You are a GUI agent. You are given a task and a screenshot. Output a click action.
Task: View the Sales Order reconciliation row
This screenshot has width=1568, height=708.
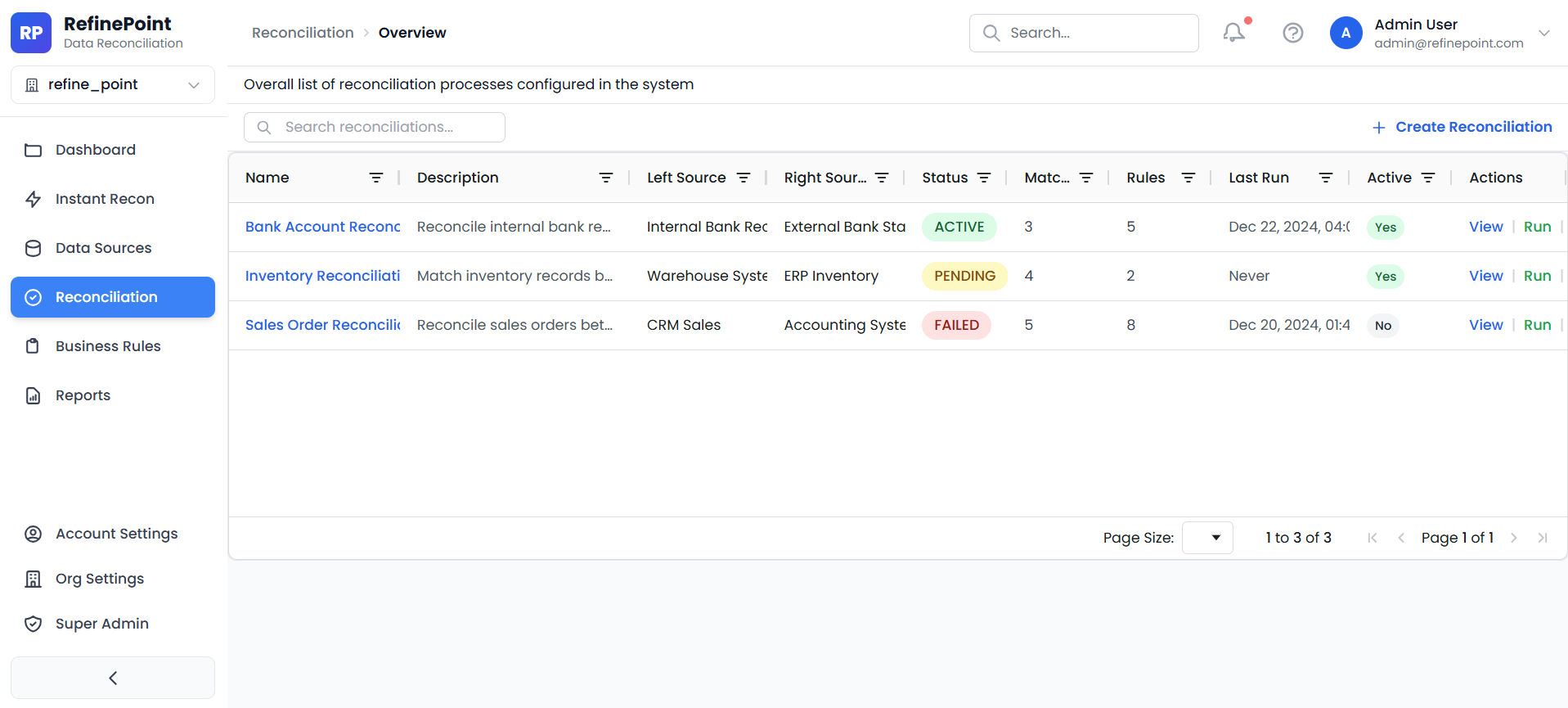pyautogui.click(x=1485, y=325)
